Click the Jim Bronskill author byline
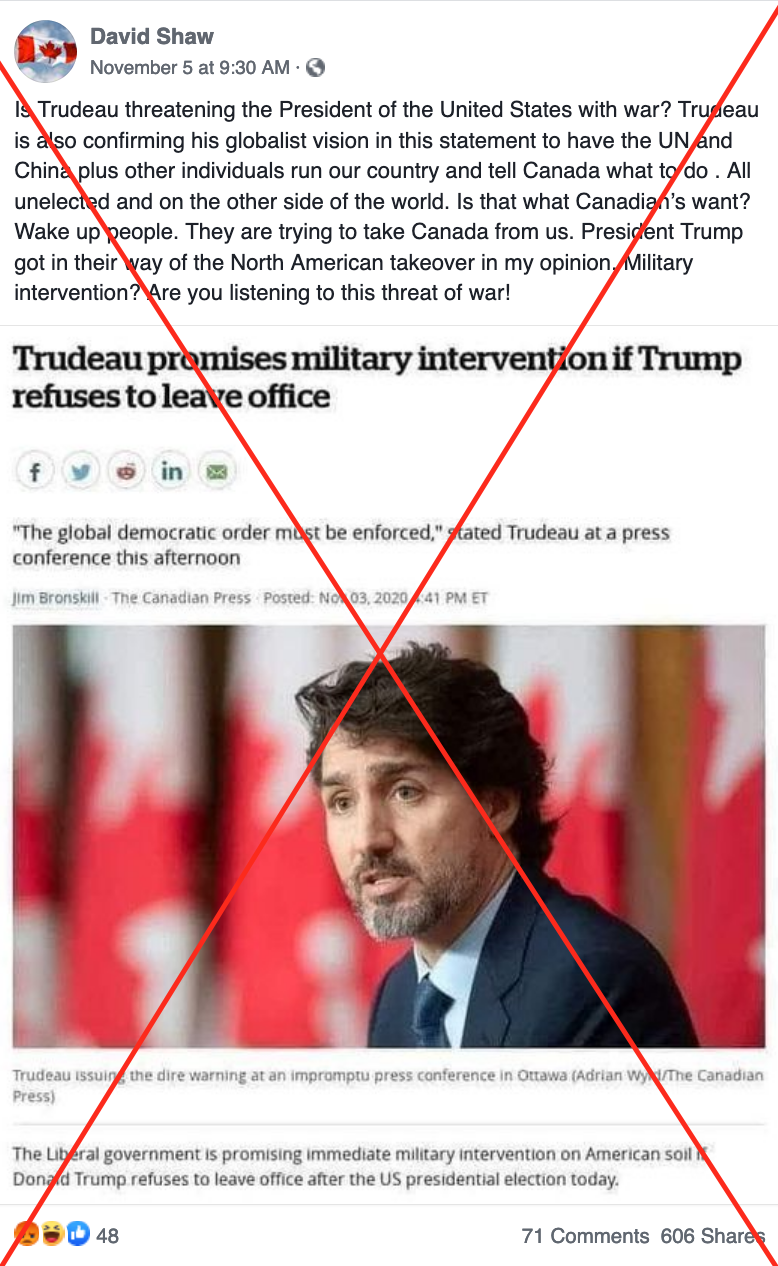The width and height of the screenshot is (778, 1266). tap(55, 598)
